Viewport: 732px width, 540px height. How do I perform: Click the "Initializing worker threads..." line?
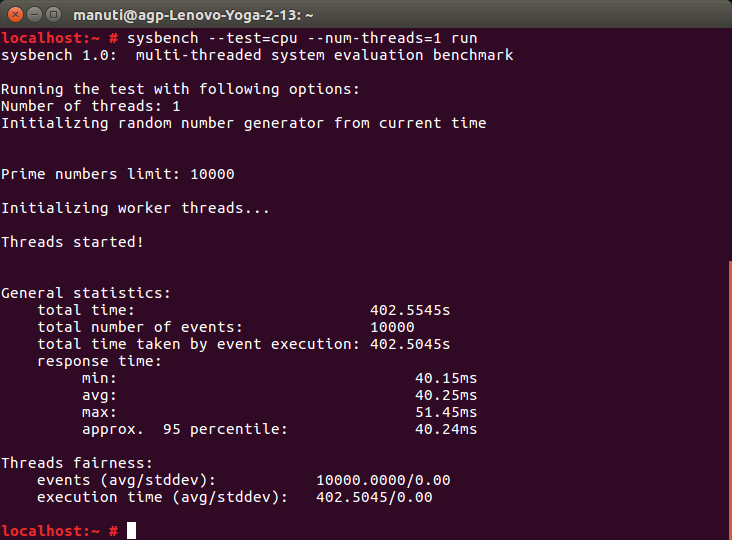point(135,208)
